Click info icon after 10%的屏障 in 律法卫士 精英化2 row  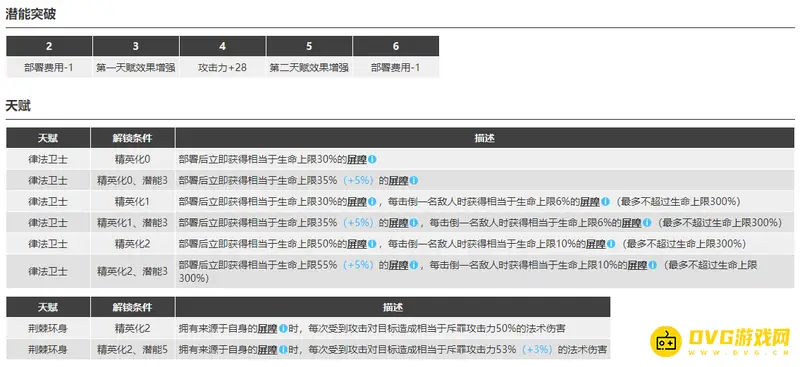click(610, 244)
